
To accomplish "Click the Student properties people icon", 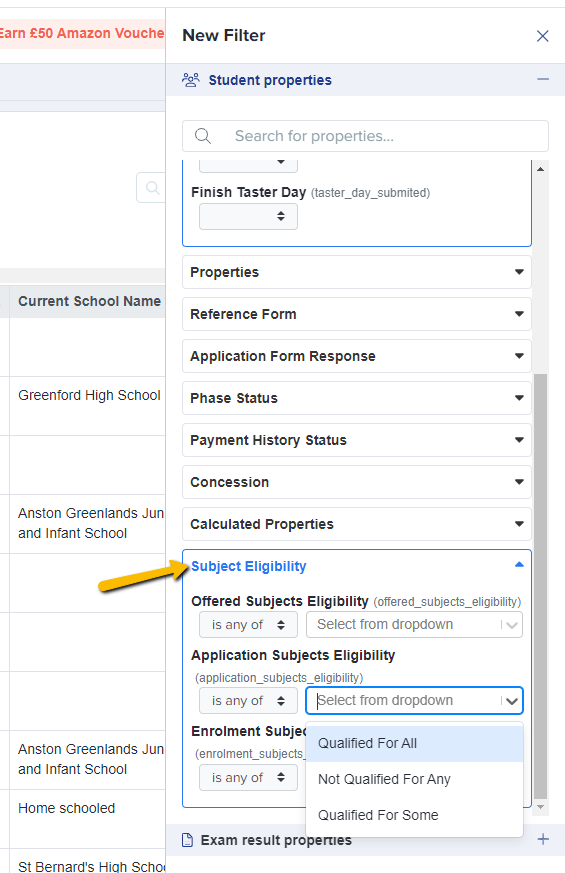I will click(x=191, y=80).
